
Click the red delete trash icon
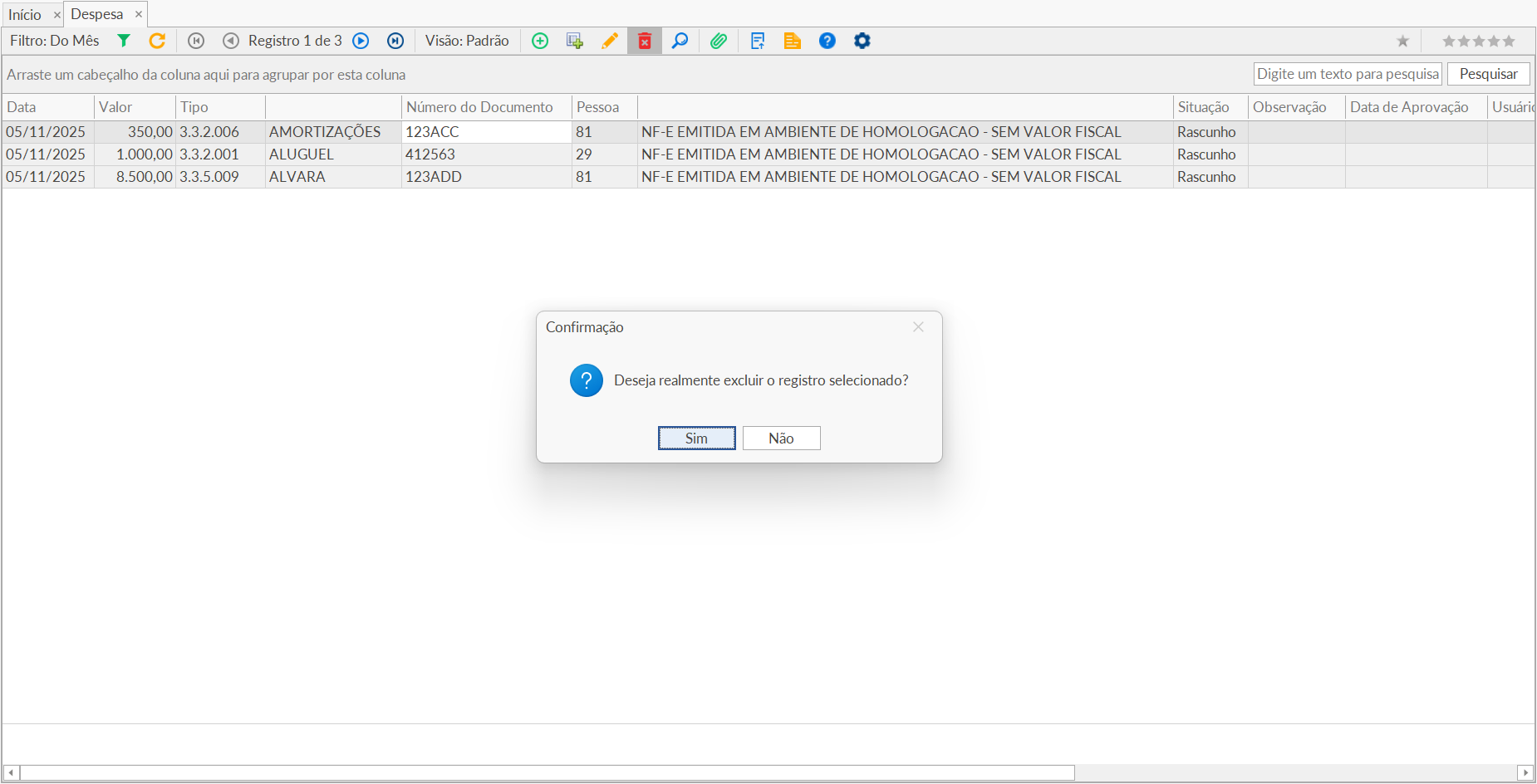click(x=645, y=41)
